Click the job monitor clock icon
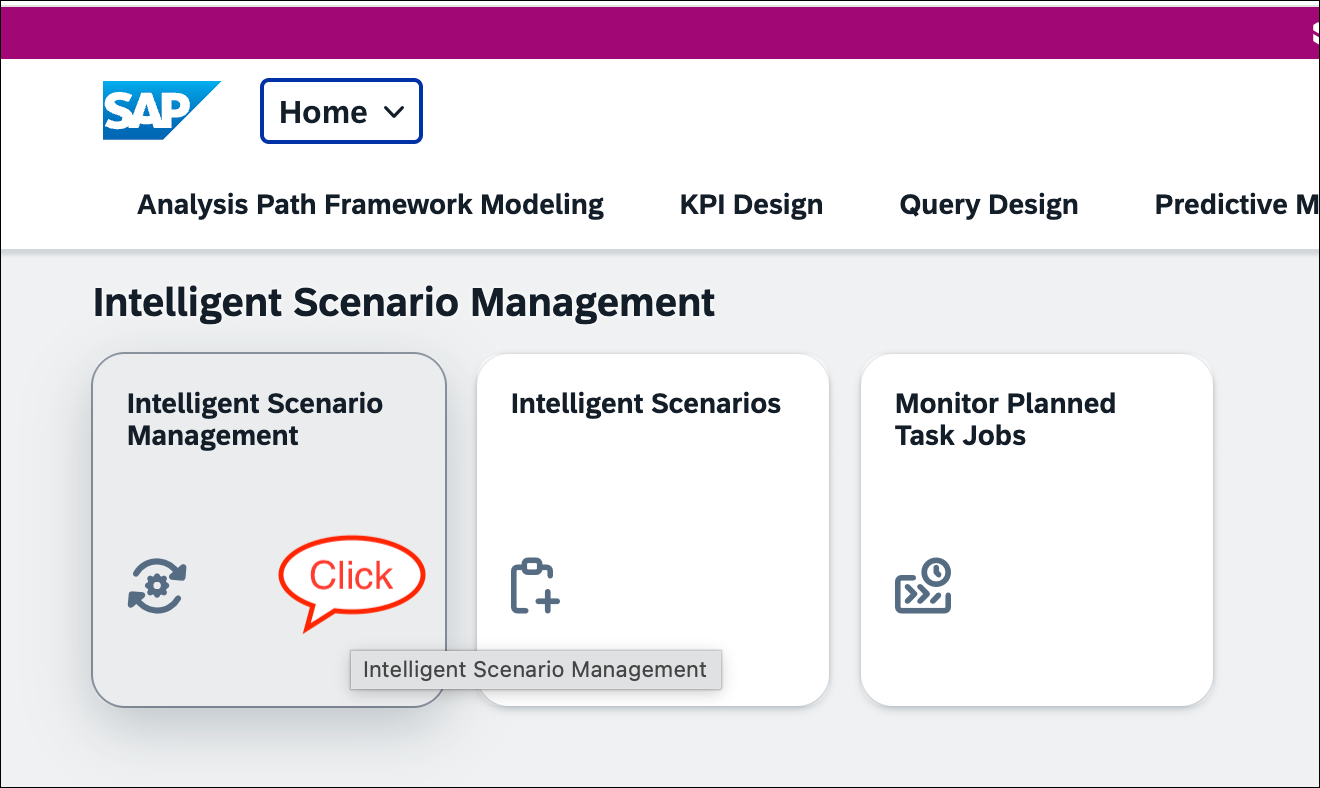This screenshot has height=788, width=1320. point(923,586)
